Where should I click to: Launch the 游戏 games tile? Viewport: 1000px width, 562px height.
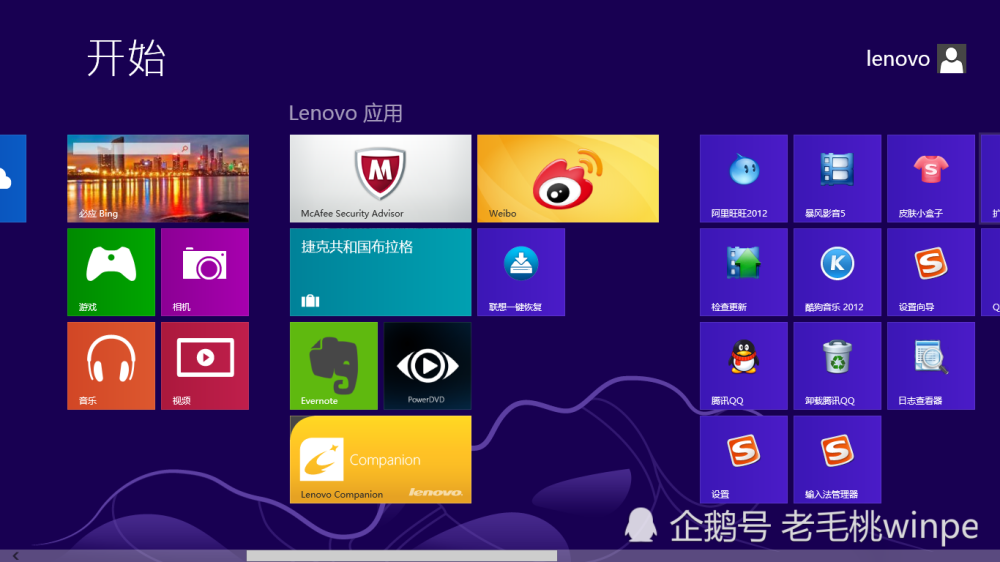(x=111, y=272)
